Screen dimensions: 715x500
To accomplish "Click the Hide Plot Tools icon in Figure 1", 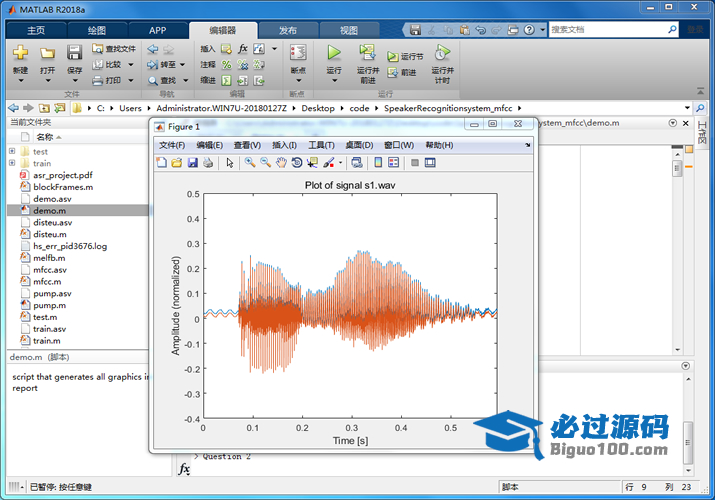I will click(414, 163).
